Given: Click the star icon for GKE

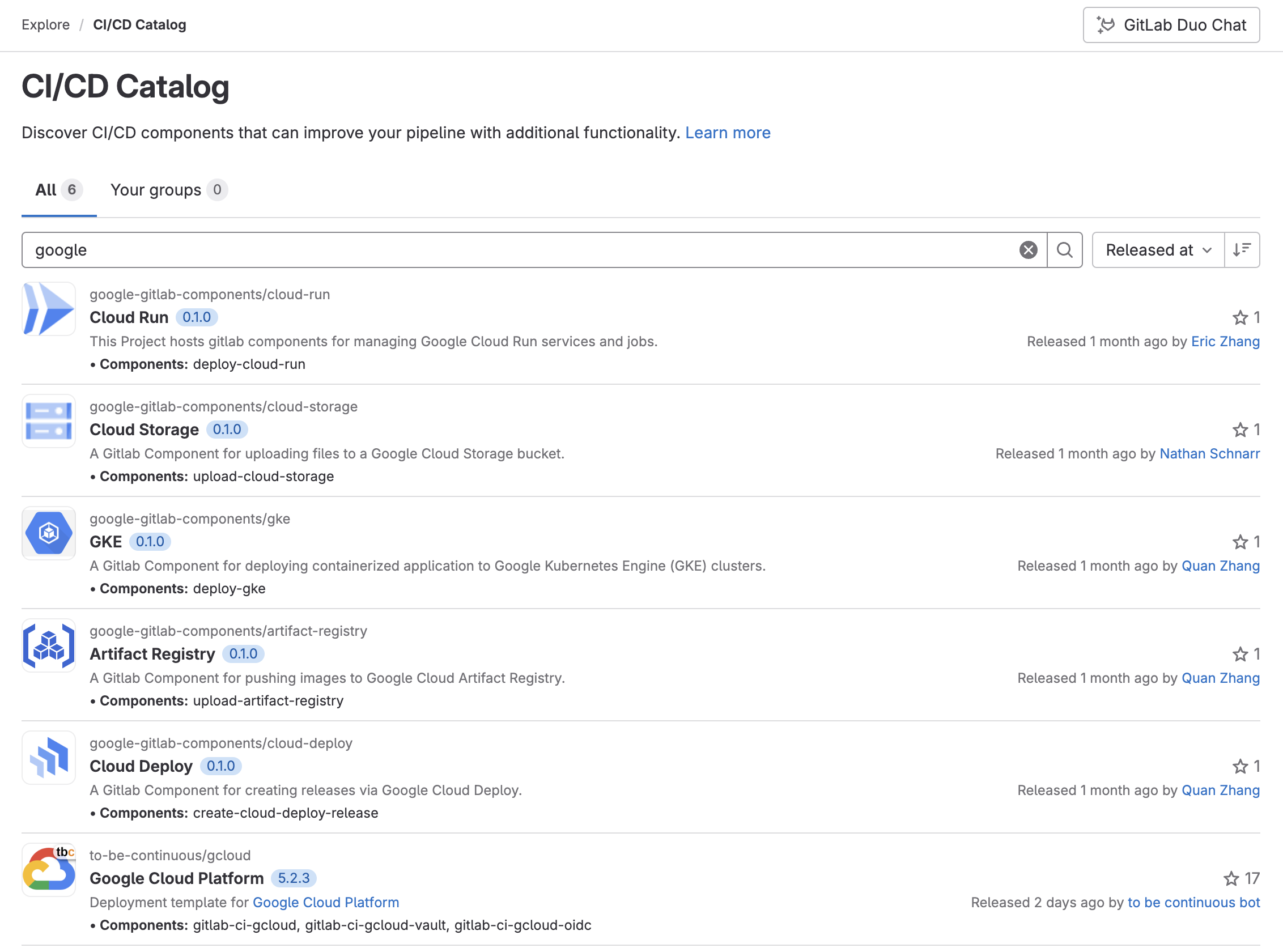Looking at the screenshot, I should pyautogui.click(x=1240, y=542).
